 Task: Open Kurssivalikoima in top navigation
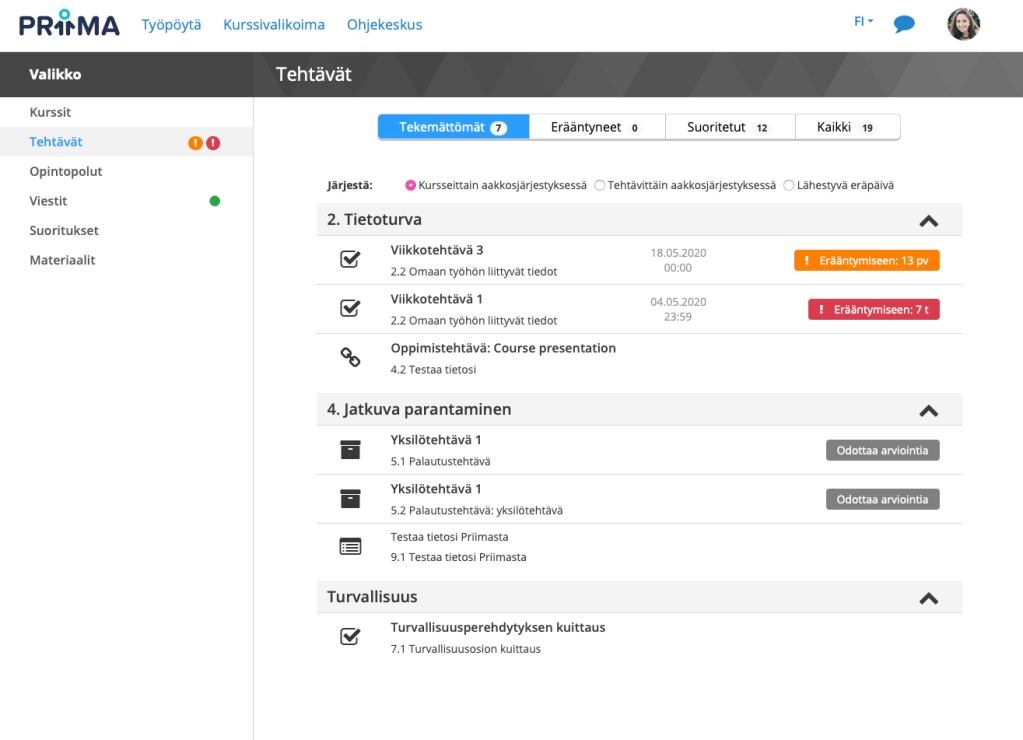click(x=274, y=25)
